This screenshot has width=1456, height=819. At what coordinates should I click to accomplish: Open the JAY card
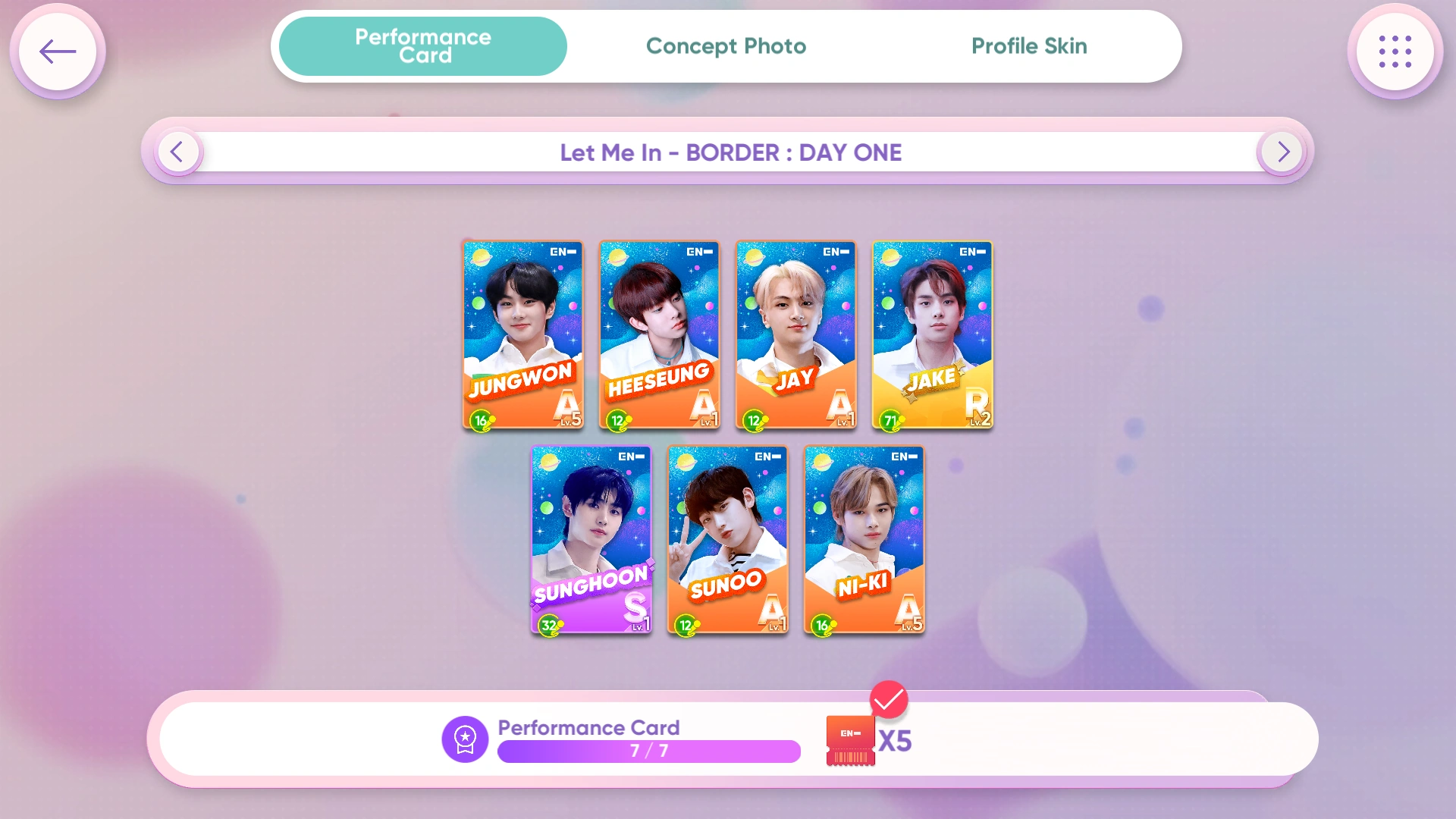(x=796, y=335)
